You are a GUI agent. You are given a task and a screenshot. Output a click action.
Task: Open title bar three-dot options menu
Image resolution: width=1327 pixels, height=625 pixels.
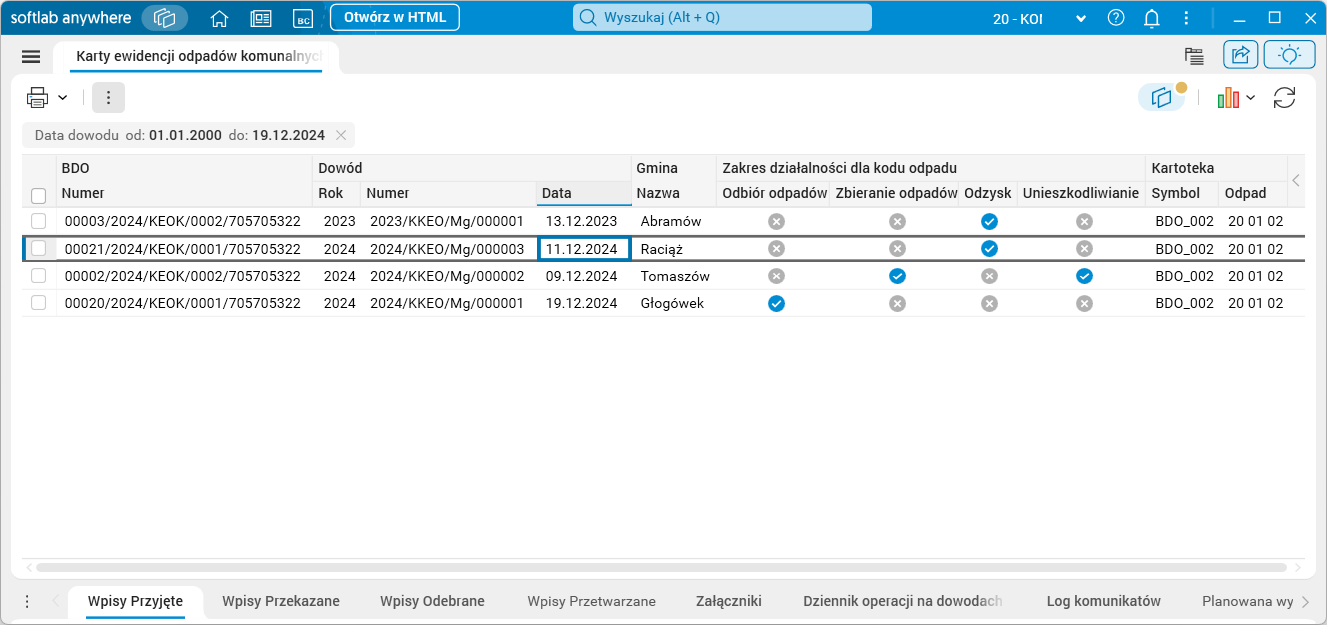click(x=1186, y=18)
